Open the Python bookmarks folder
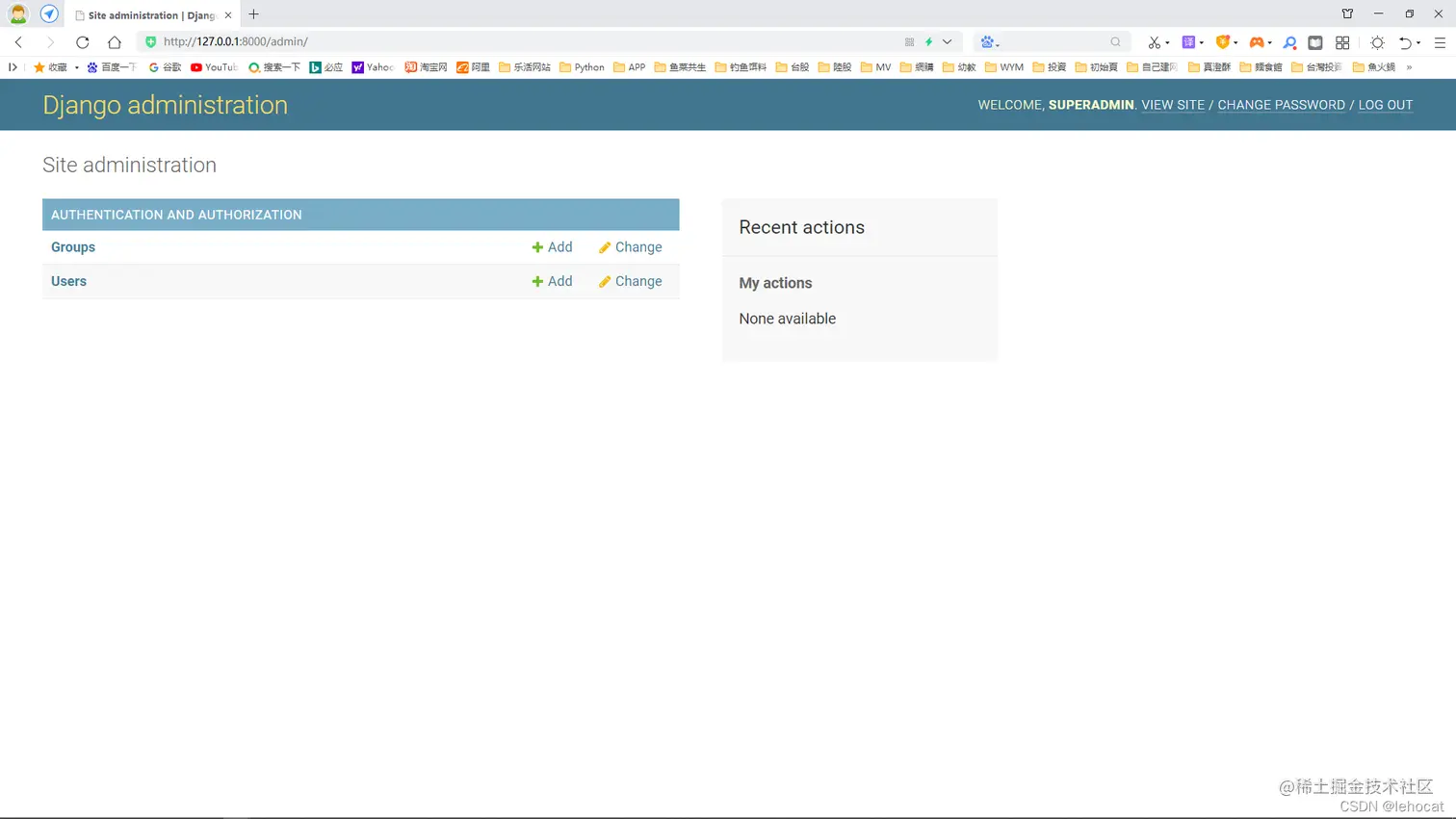The width and height of the screenshot is (1456, 819). click(x=582, y=67)
